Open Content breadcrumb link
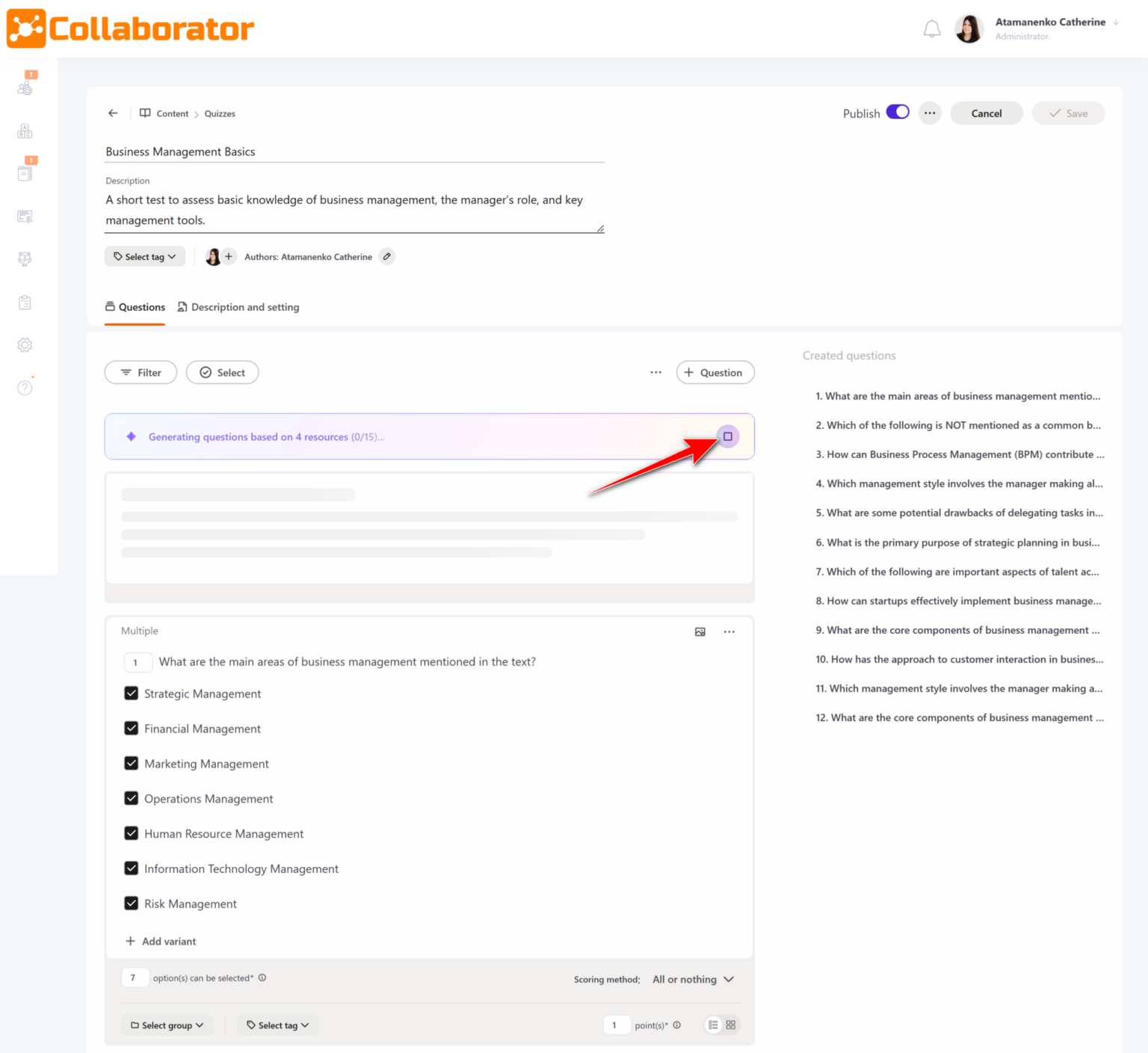This screenshot has width=1148, height=1053. point(173,114)
